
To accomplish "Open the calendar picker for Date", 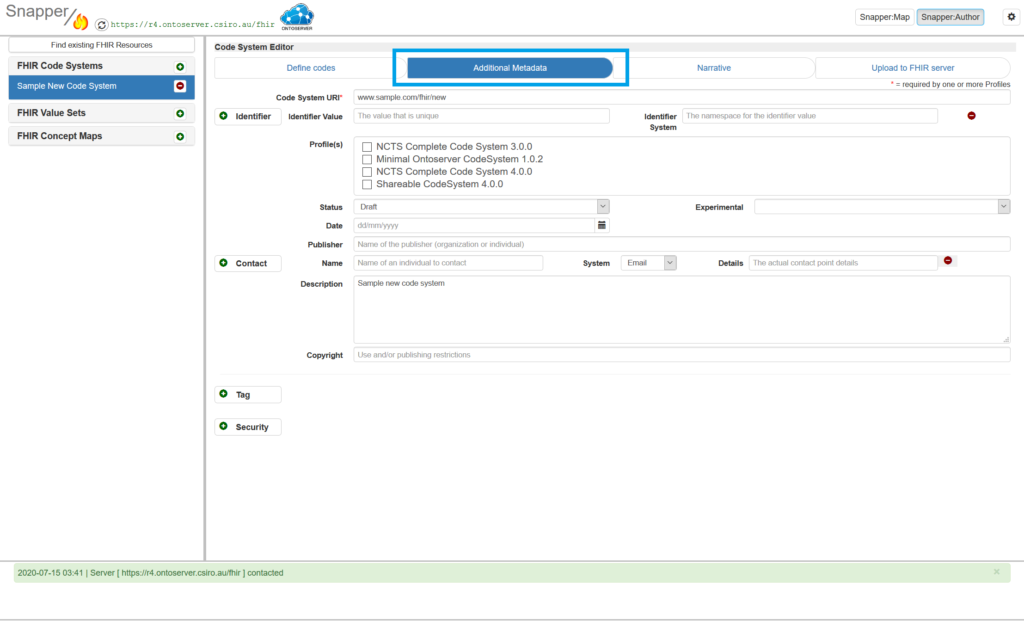I will [x=602, y=225].
